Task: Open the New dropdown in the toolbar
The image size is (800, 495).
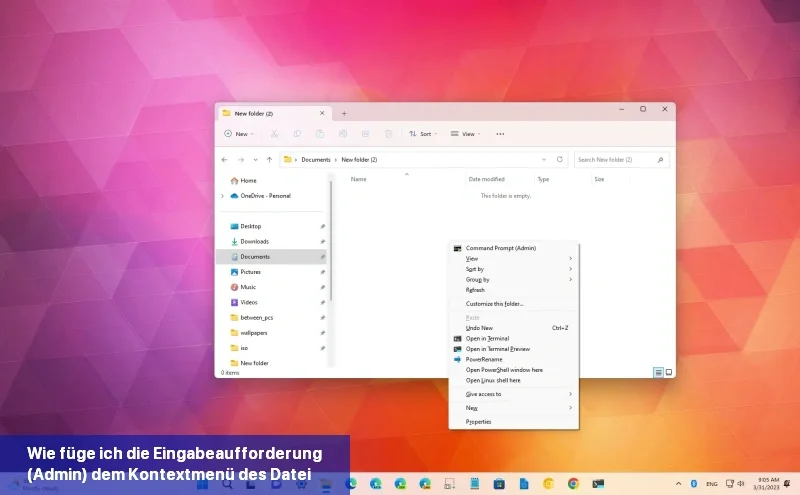Action: click(239, 133)
